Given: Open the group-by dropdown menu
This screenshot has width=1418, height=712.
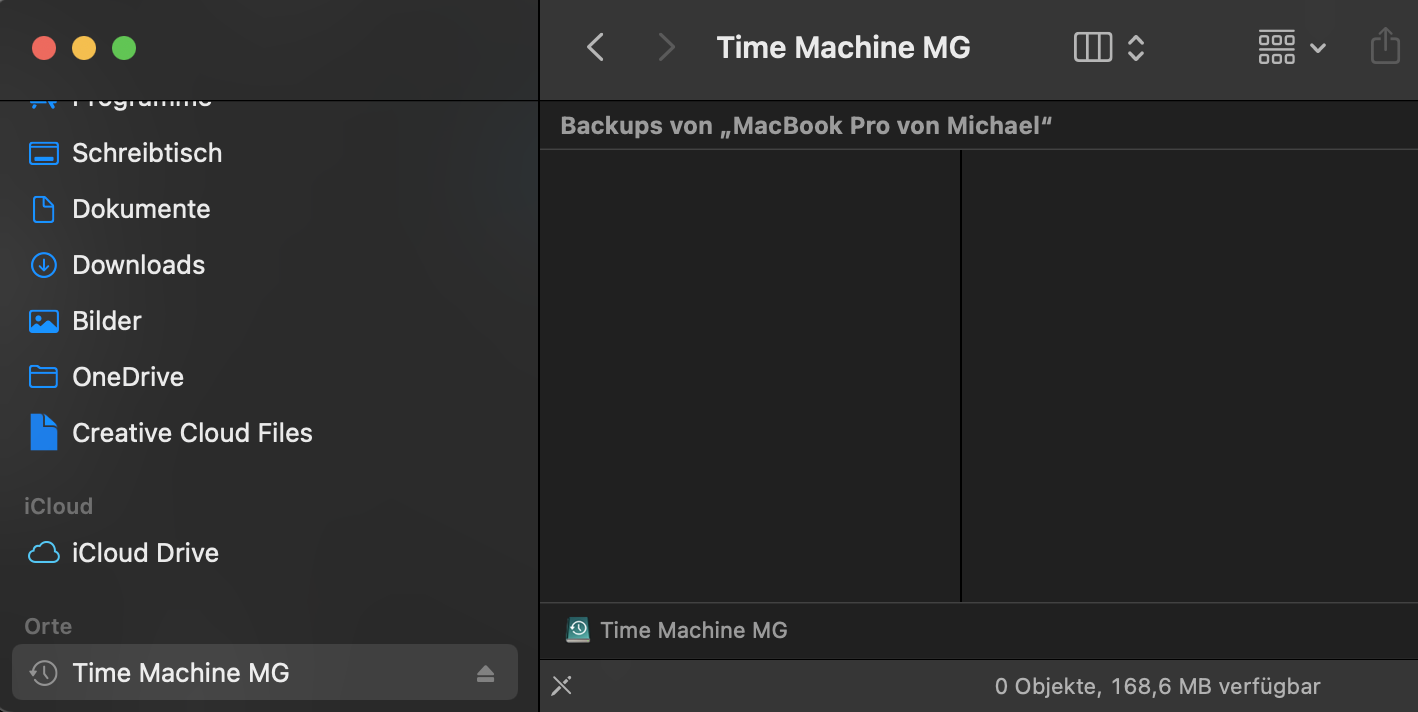Looking at the screenshot, I should point(1292,47).
